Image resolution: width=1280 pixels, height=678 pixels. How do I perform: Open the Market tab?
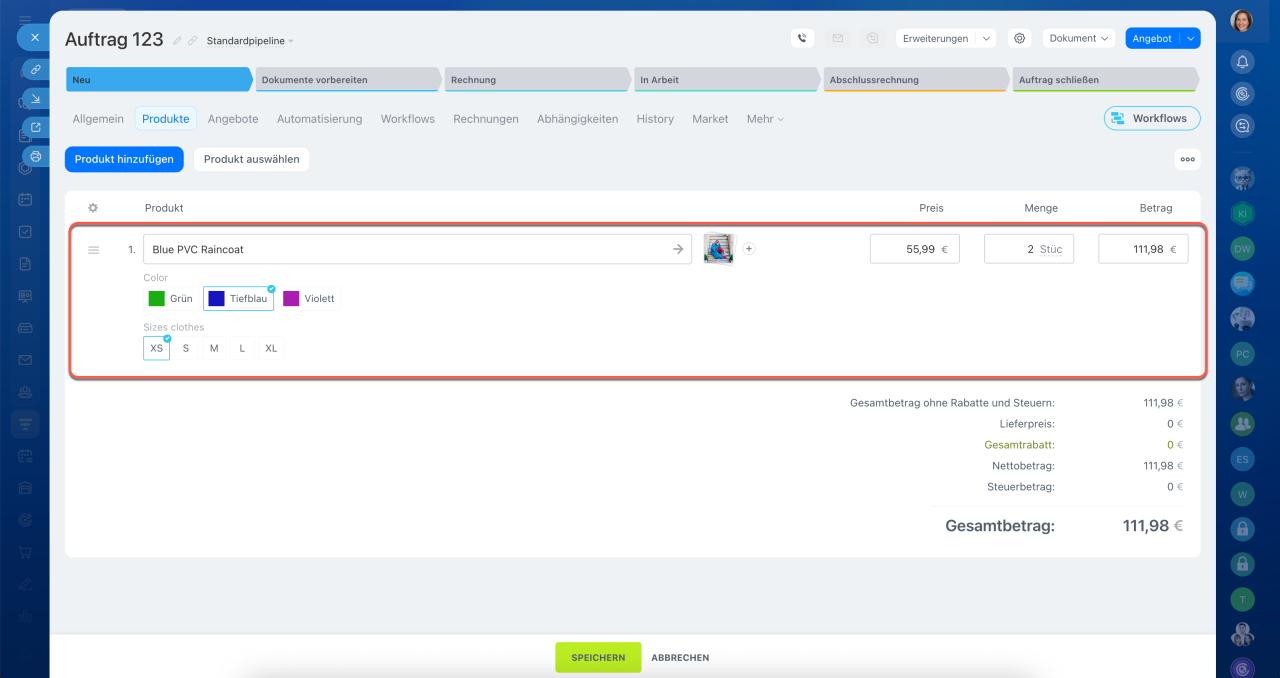pyautogui.click(x=710, y=119)
